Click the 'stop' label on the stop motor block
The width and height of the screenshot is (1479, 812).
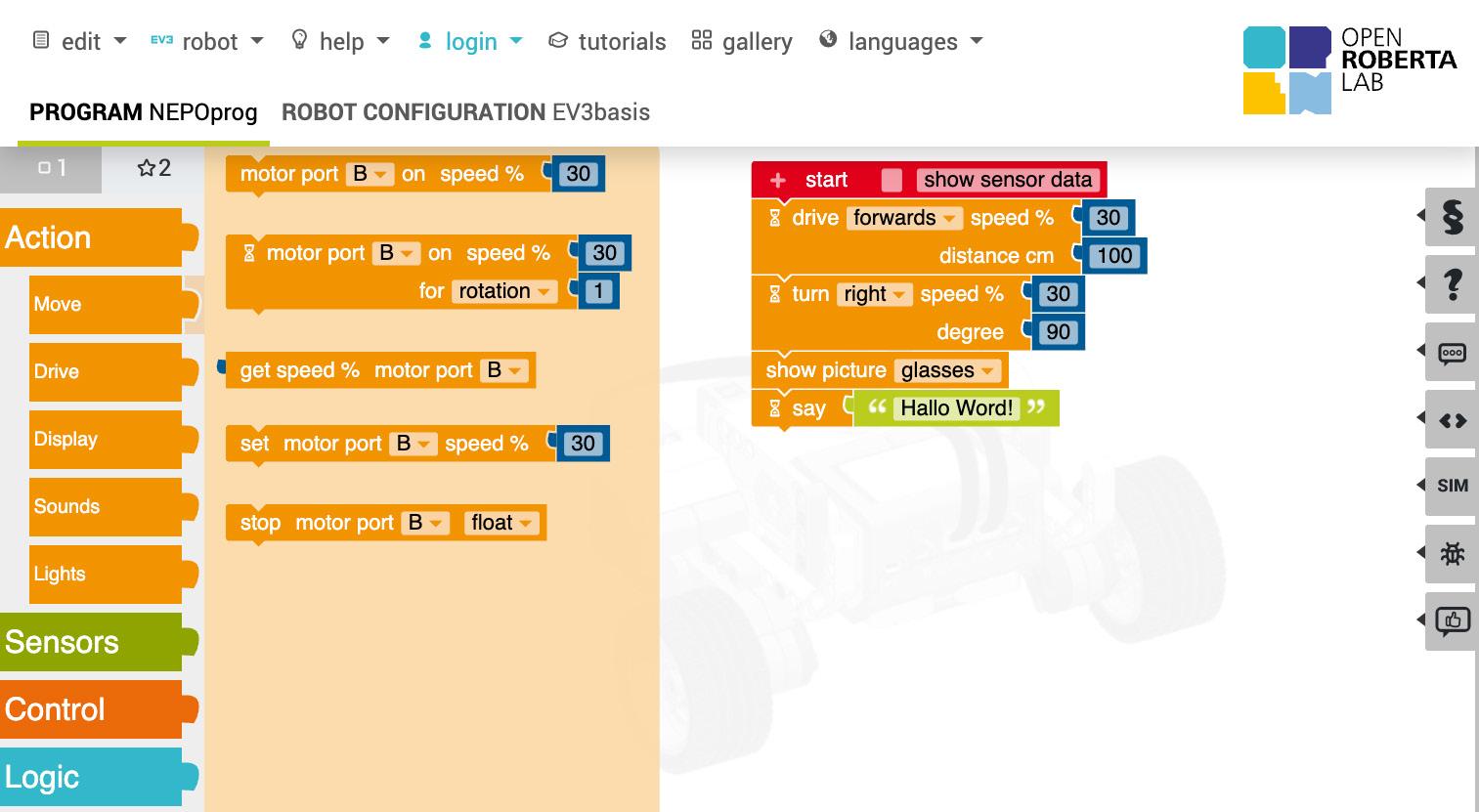(260, 523)
